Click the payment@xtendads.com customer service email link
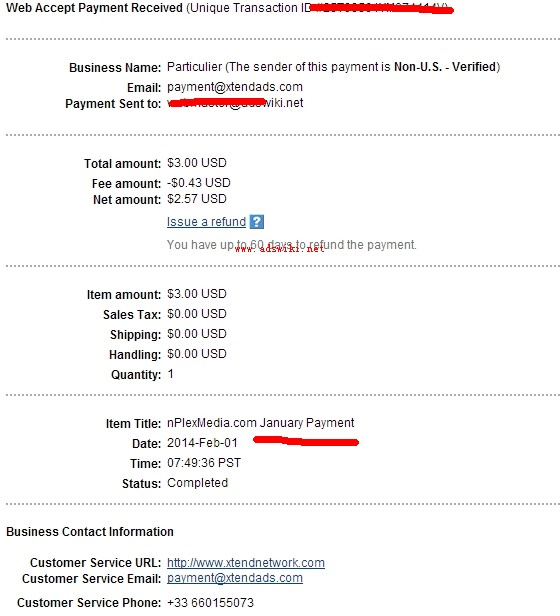 tap(235, 578)
